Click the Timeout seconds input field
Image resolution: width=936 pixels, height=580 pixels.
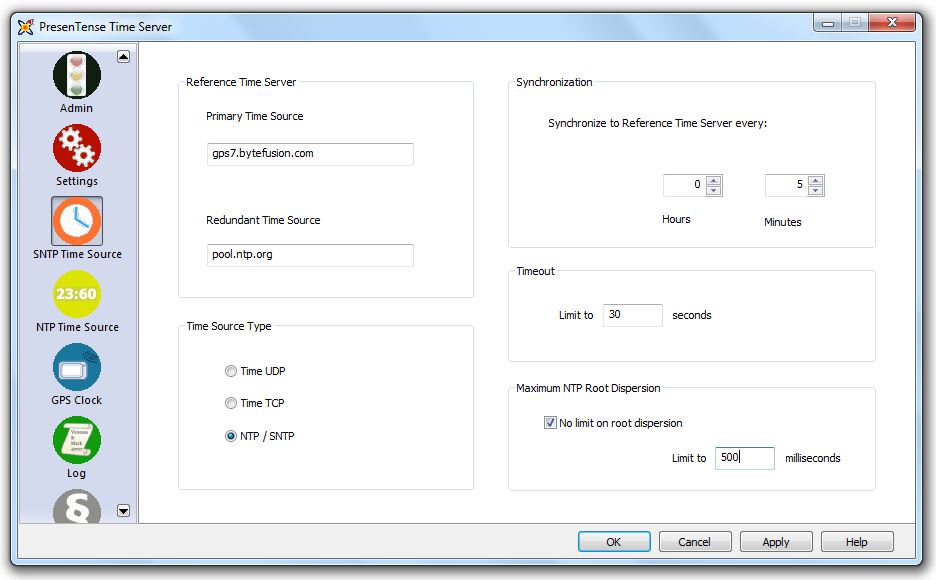[x=632, y=315]
